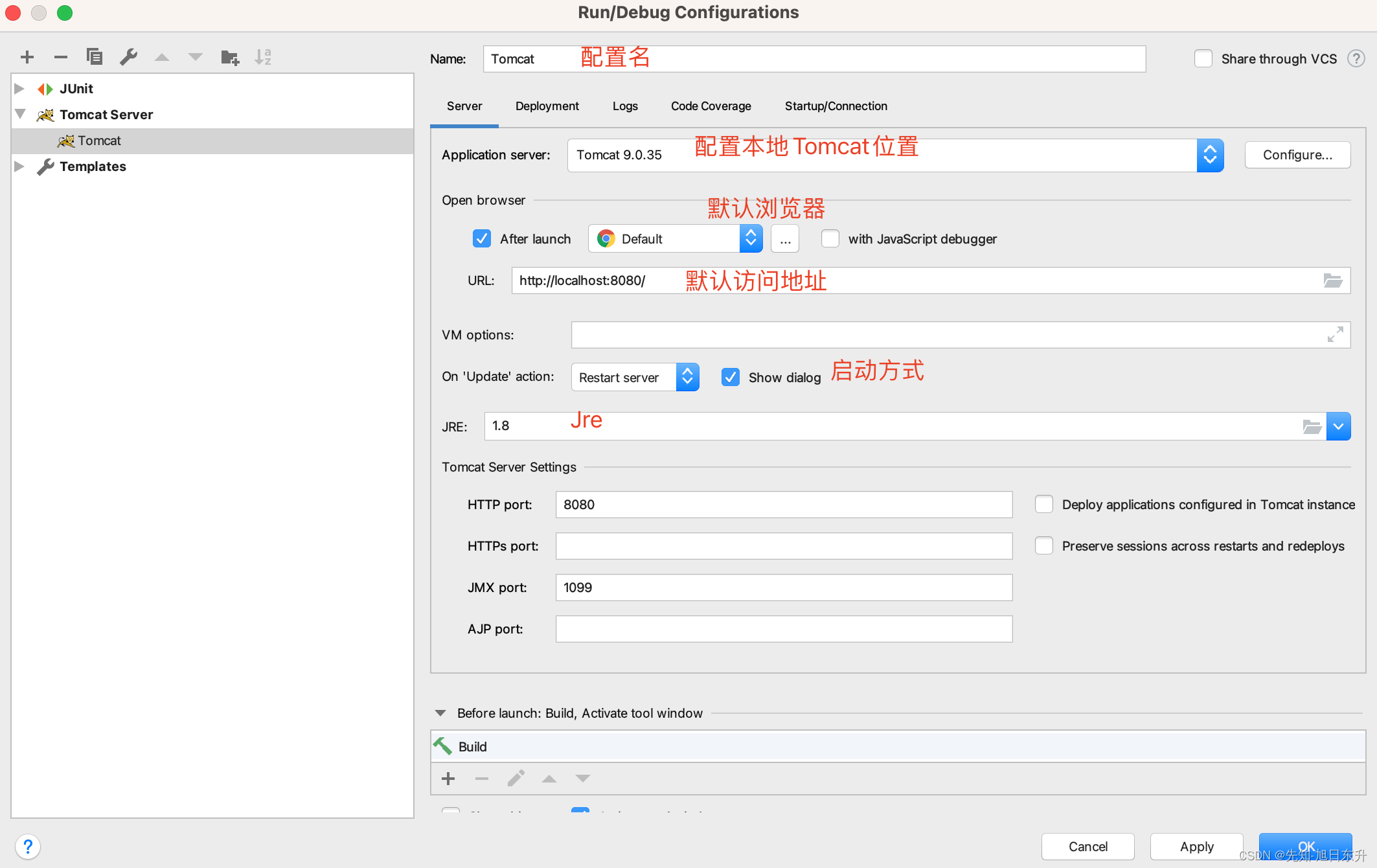Open the Application server dropdown
1377x868 pixels.
click(1210, 155)
